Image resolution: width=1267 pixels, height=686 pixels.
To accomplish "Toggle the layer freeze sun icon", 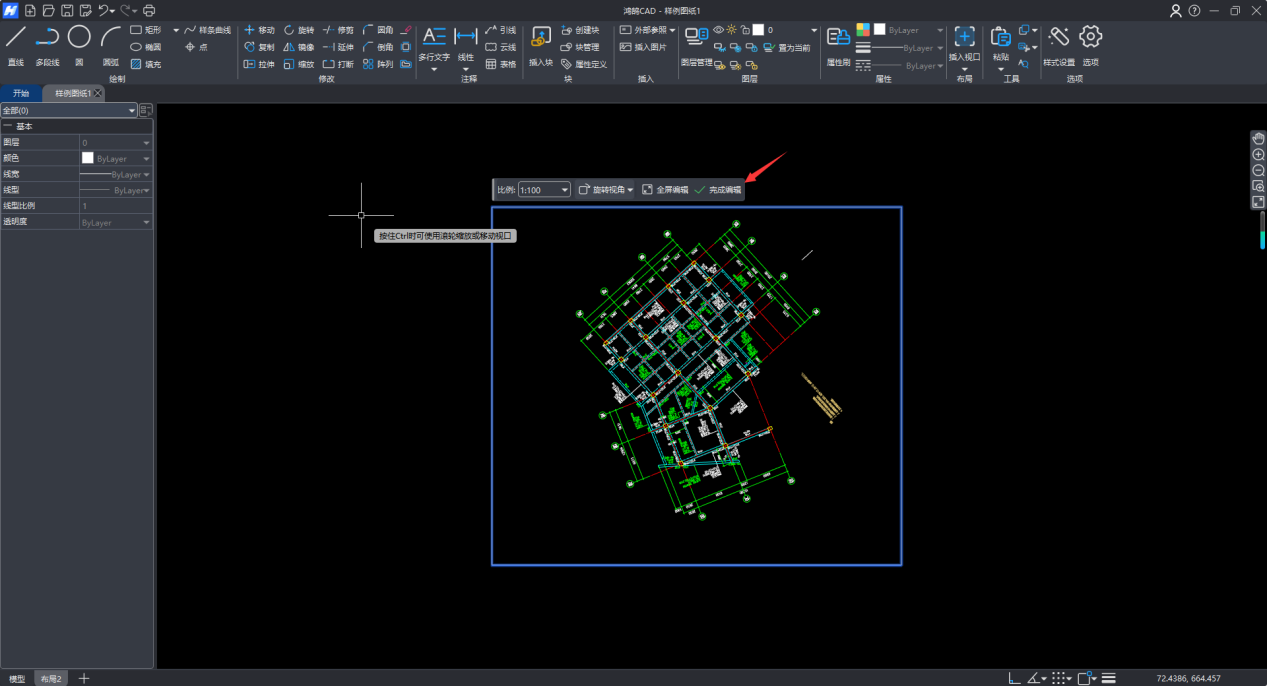I will [732, 30].
